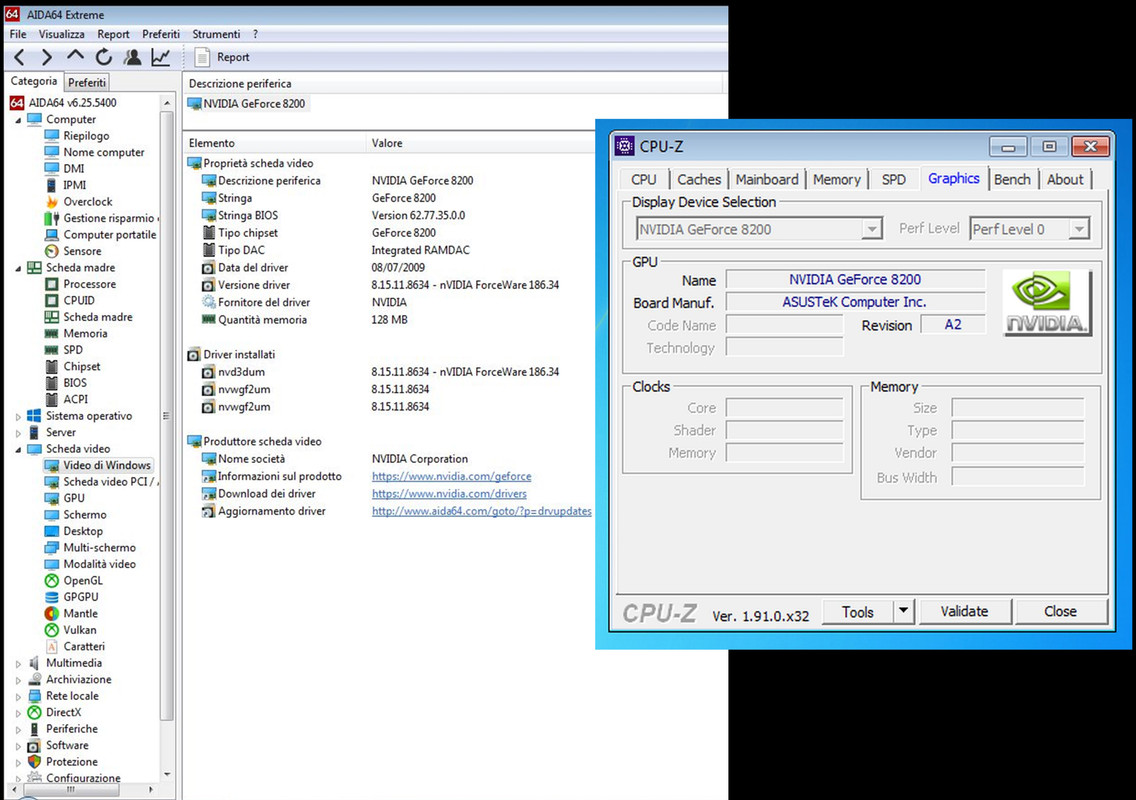Go forward using the AIDA64 forward arrow
This screenshot has width=1136, height=800.
[46, 57]
